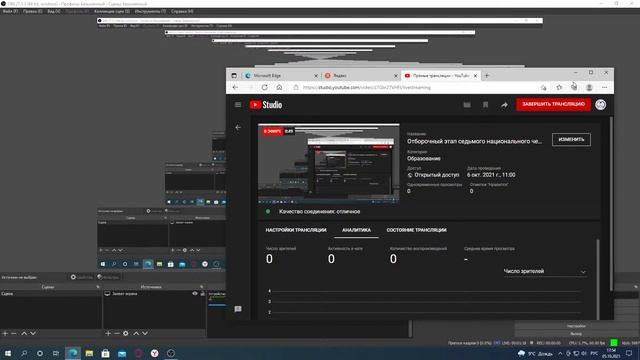The image size is (640, 360).
Task: Add a new source with plus icon
Action: tap(108, 333)
